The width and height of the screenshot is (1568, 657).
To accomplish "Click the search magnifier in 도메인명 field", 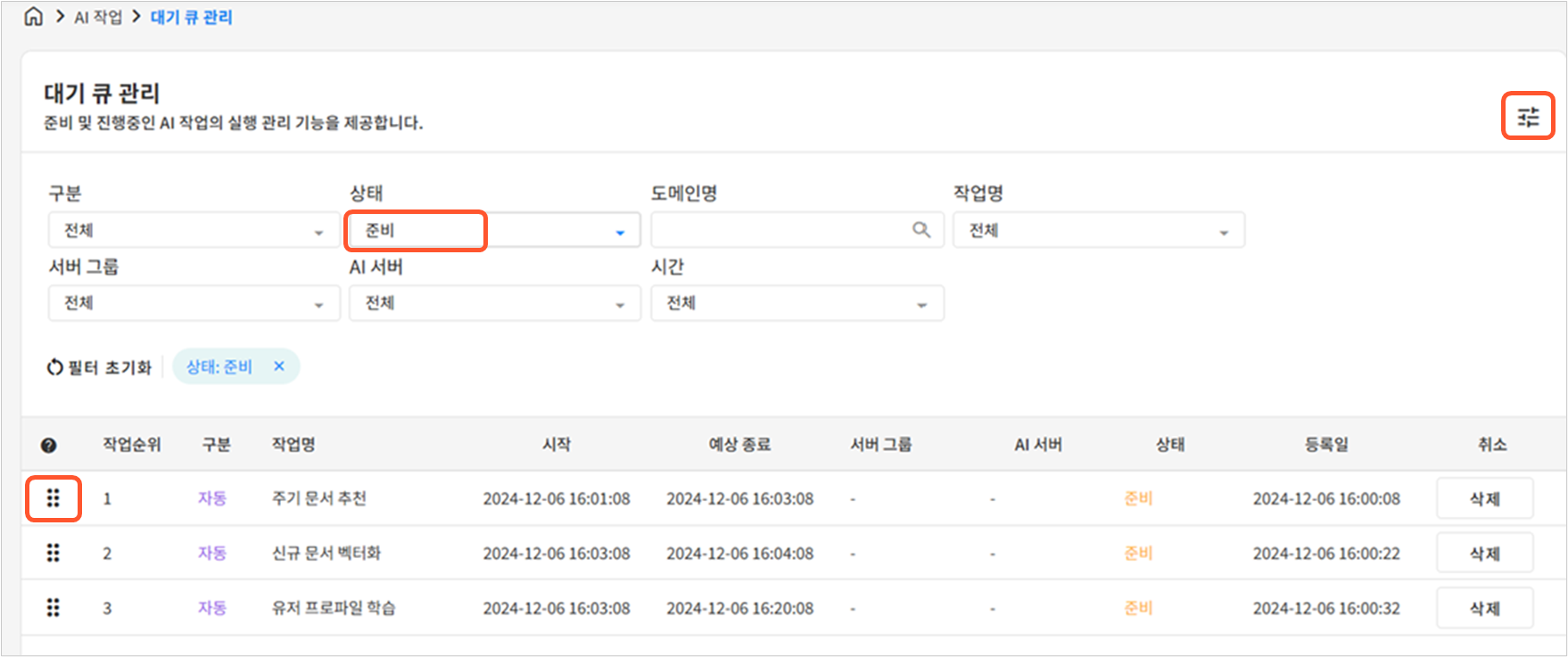I will point(921,230).
